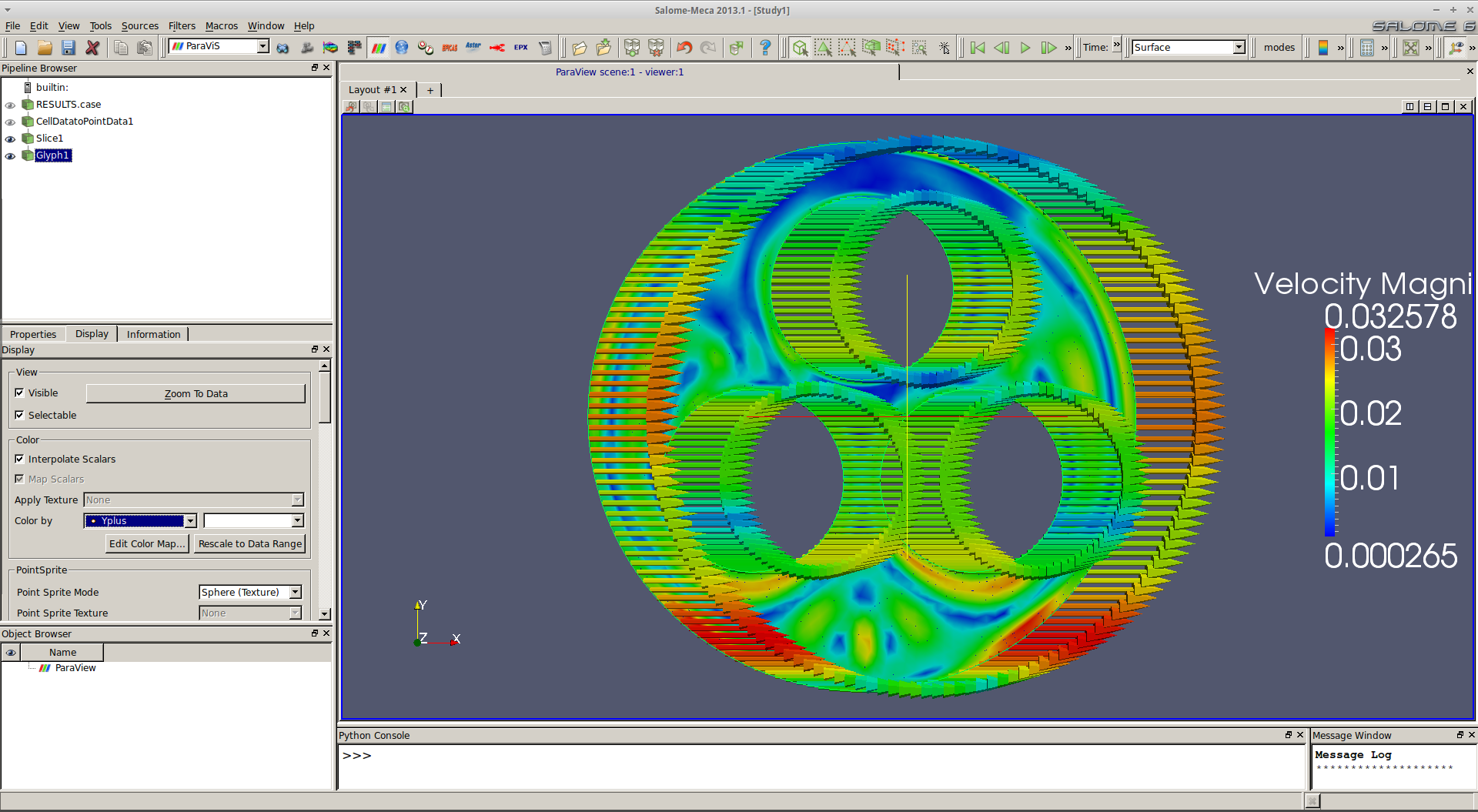The height and width of the screenshot is (812, 1478).
Task: Select RESULTS.case in Pipeline Browser
Action: pyautogui.click(x=69, y=105)
